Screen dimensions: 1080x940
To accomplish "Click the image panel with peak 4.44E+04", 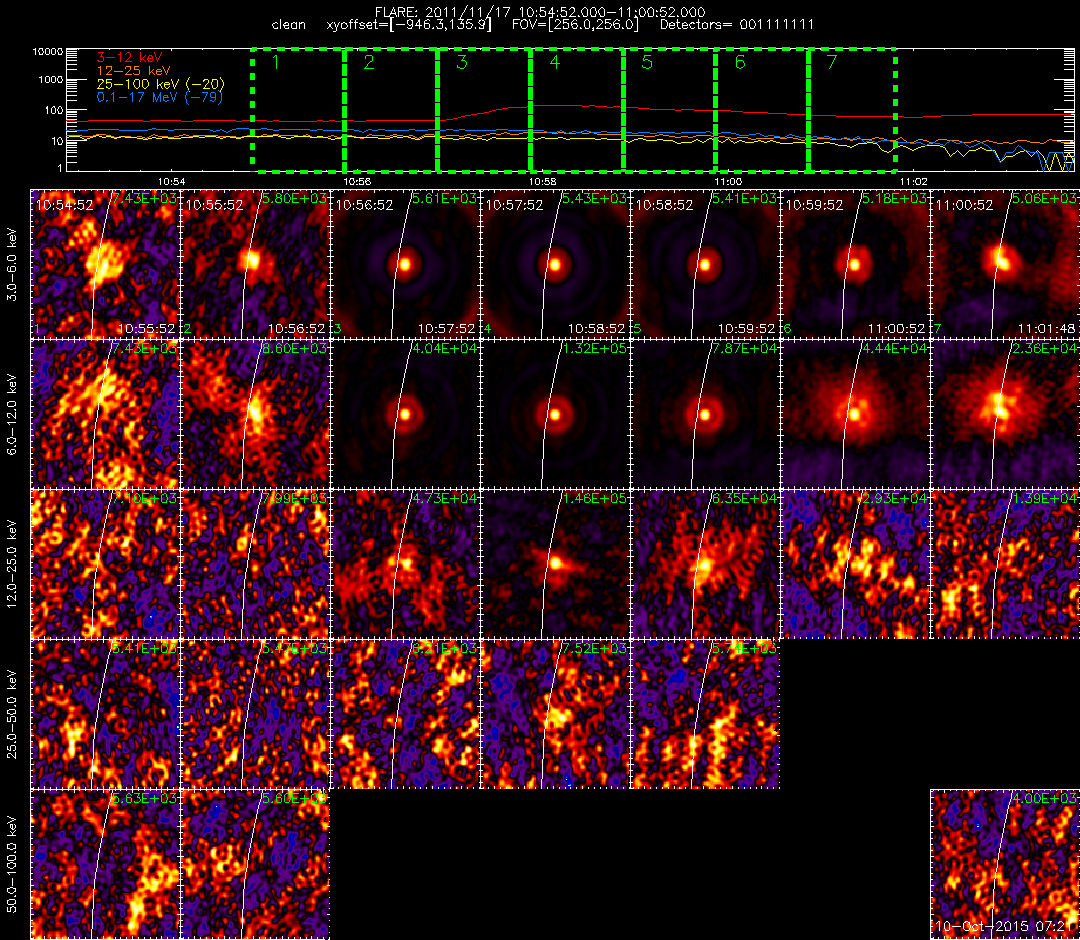I will click(855, 415).
